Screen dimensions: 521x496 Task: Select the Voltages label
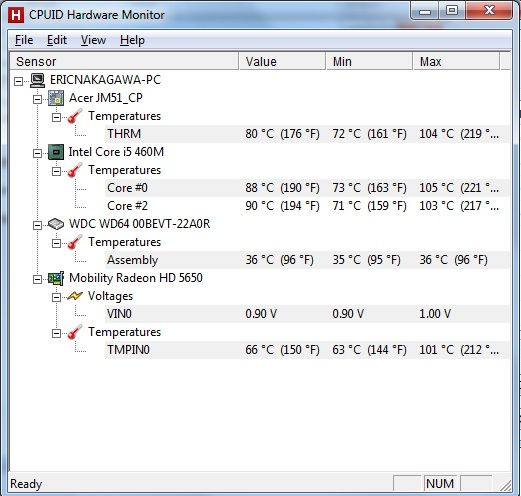pyautogui.click(x=110, y=296)
